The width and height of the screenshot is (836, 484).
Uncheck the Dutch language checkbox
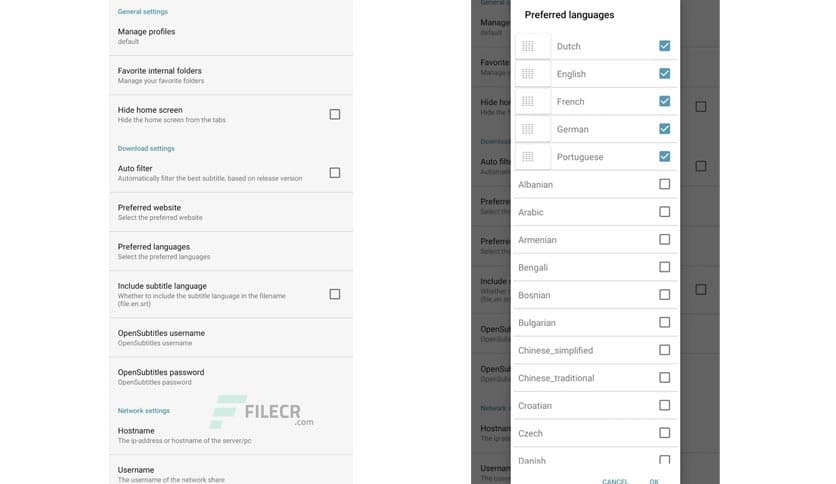tap(664, 46)
